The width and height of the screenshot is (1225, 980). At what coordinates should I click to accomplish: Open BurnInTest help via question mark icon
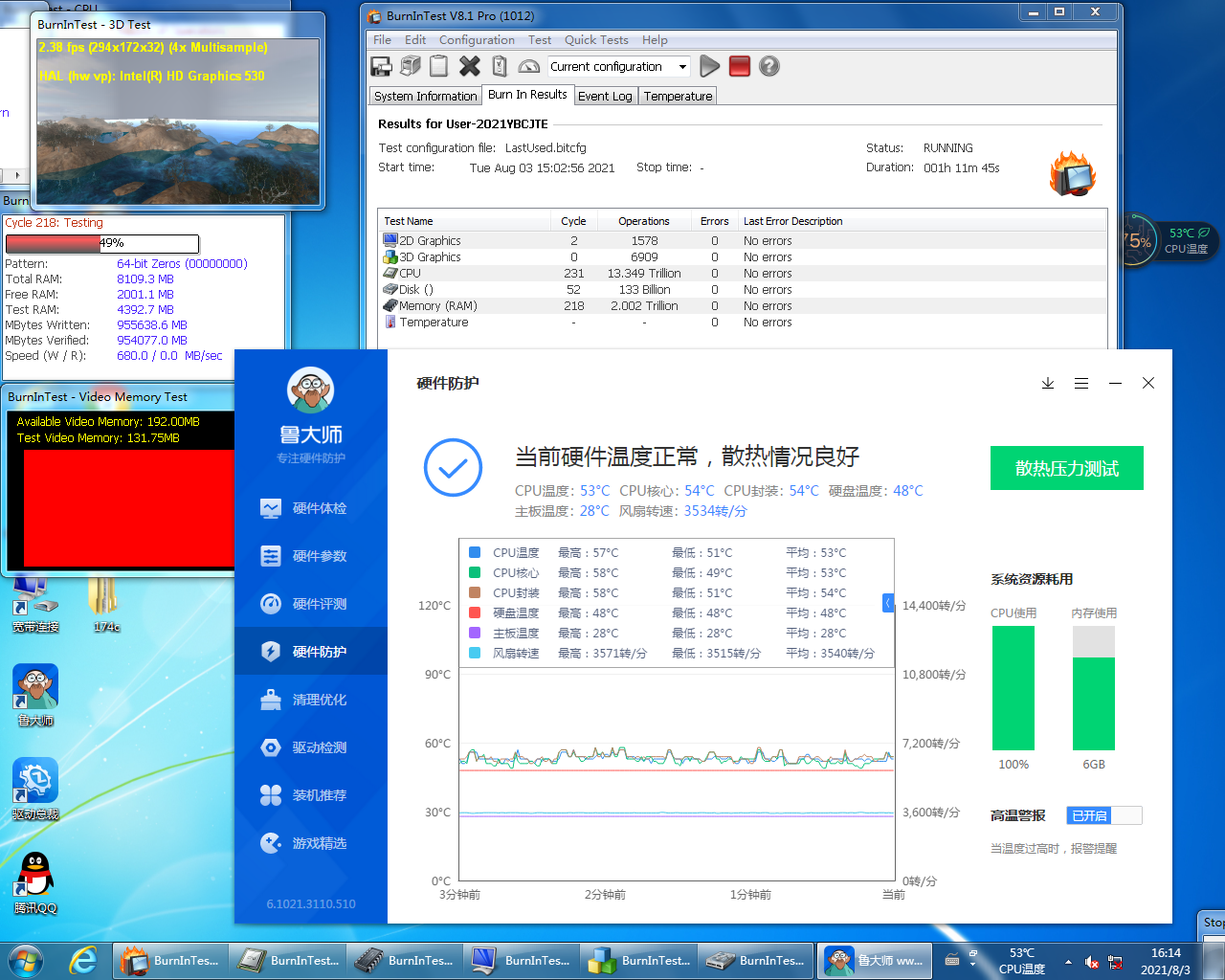[x=769, y=66]
